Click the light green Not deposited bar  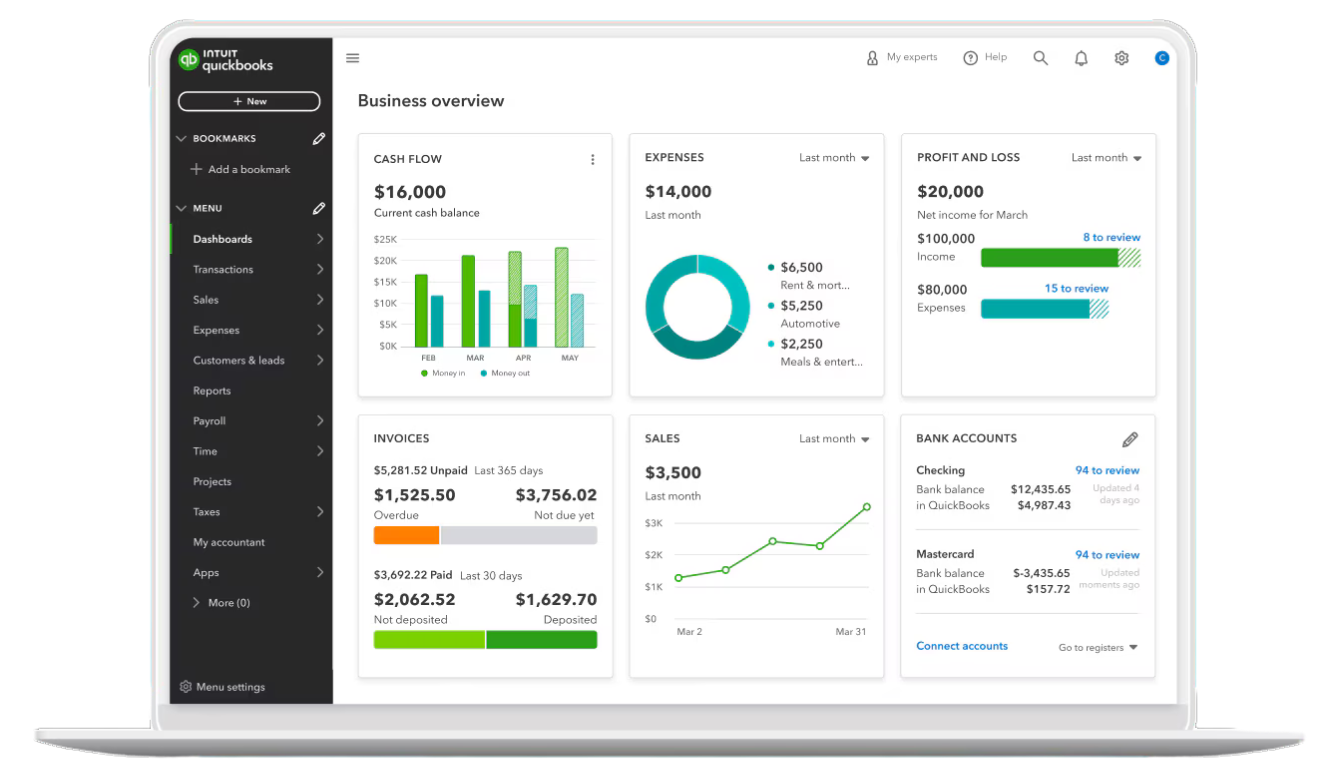pyautogui.click(x=429, y=640)
